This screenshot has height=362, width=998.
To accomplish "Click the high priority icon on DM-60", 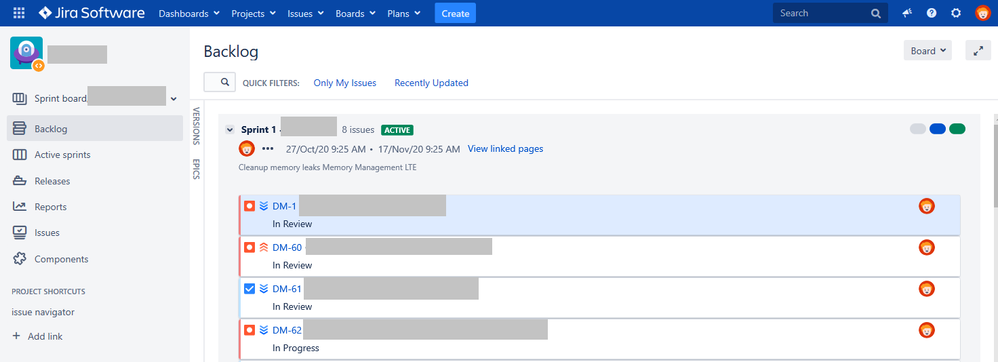I will point(264,247).
